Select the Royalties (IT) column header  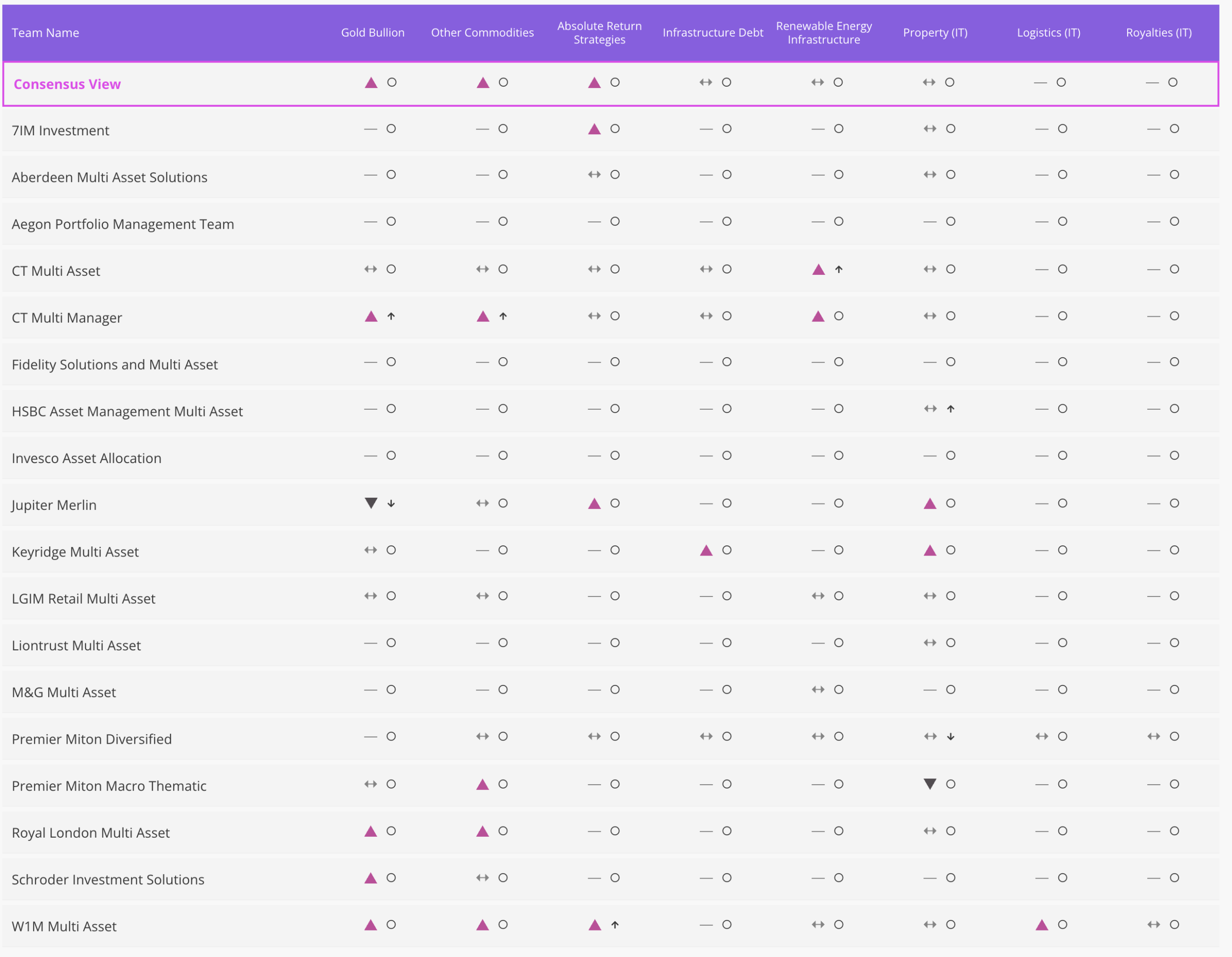point(1159,33)
